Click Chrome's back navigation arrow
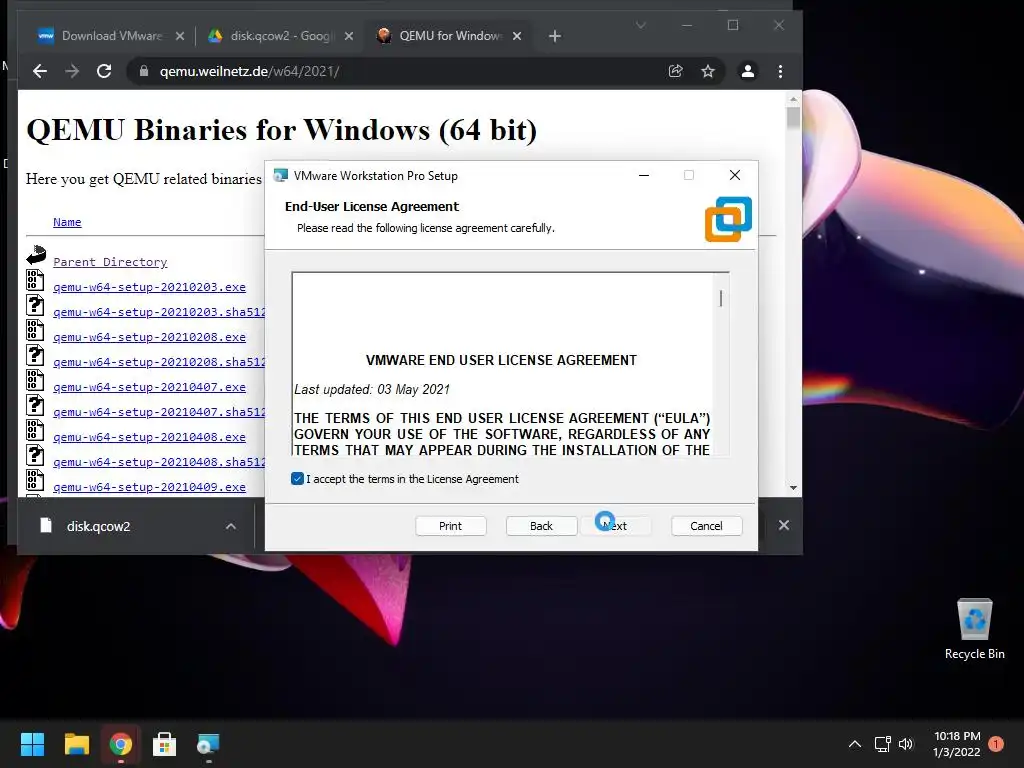The width and height of the screenshot is (1024, 768). point(40,71)
